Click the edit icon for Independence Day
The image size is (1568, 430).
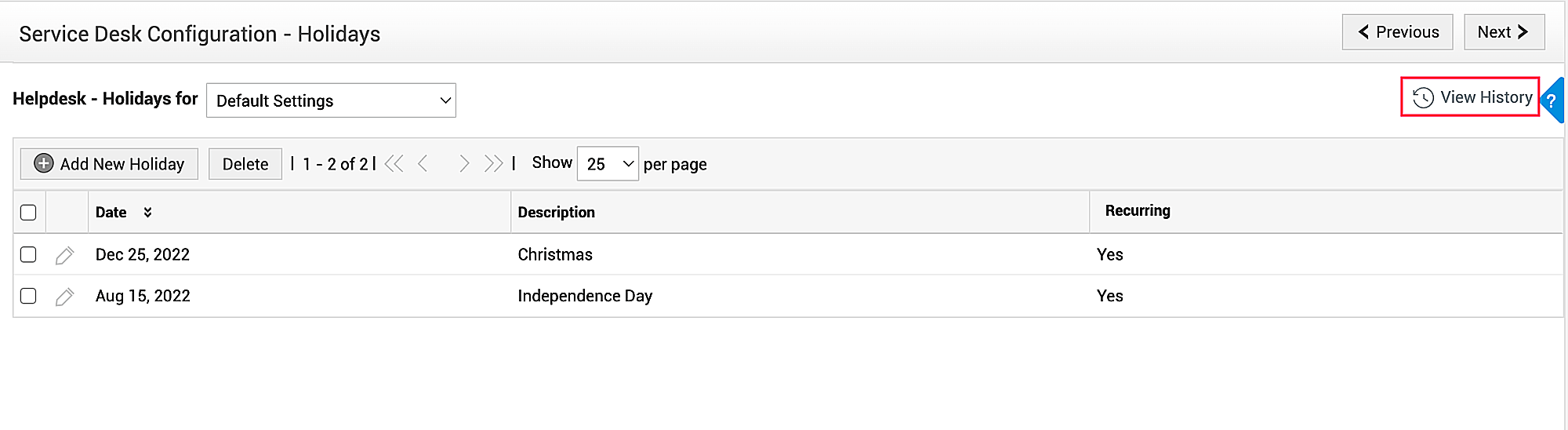pos(65,297)
